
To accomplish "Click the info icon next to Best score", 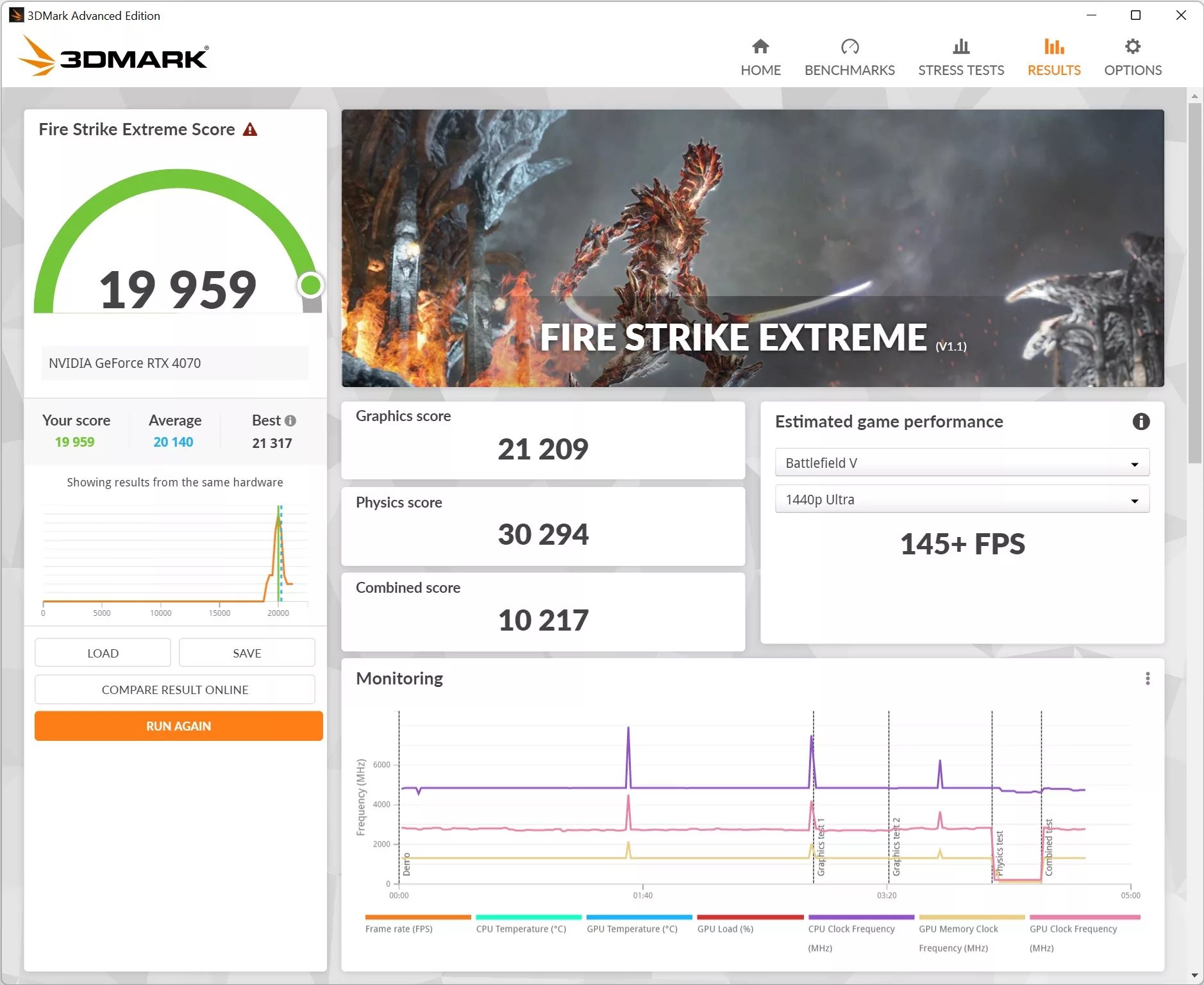I will (290, 420).
